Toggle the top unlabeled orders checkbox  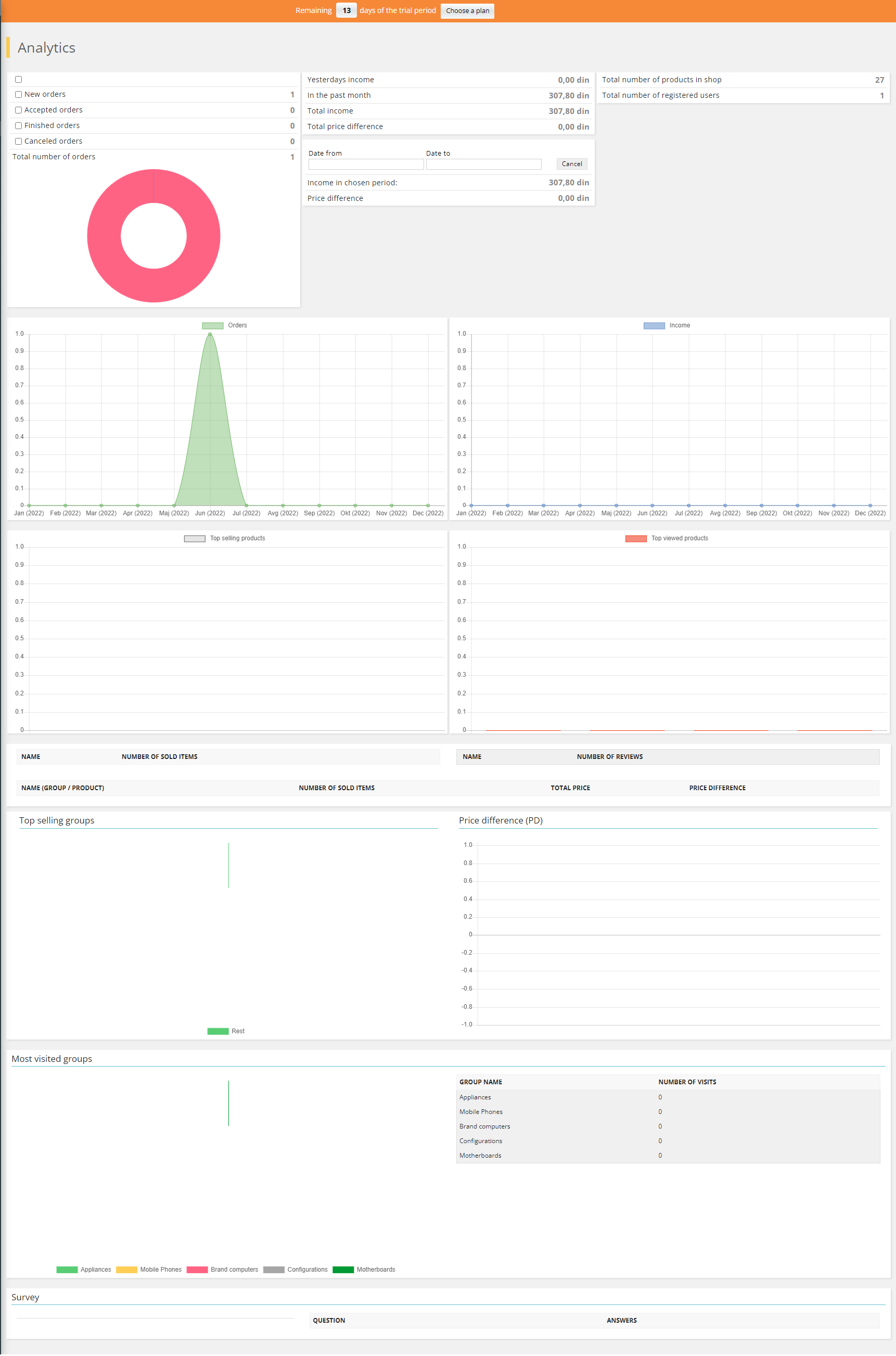18,80
